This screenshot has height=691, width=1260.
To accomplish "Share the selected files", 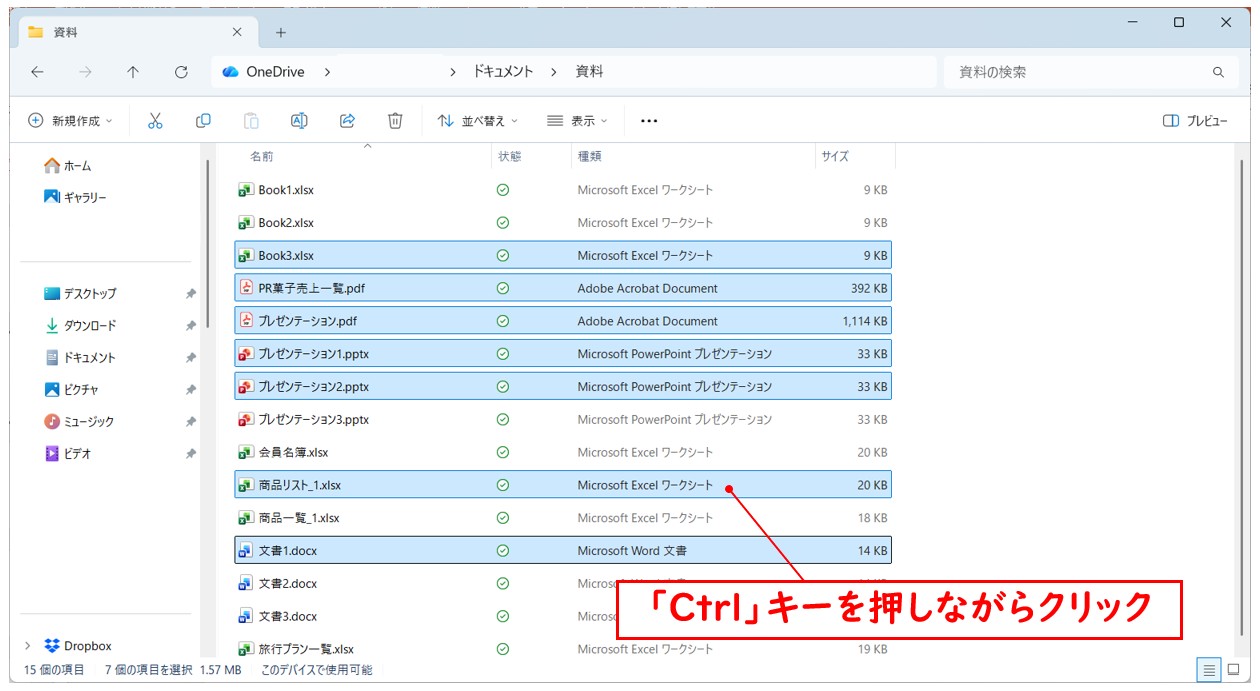I will coord(346,120).
